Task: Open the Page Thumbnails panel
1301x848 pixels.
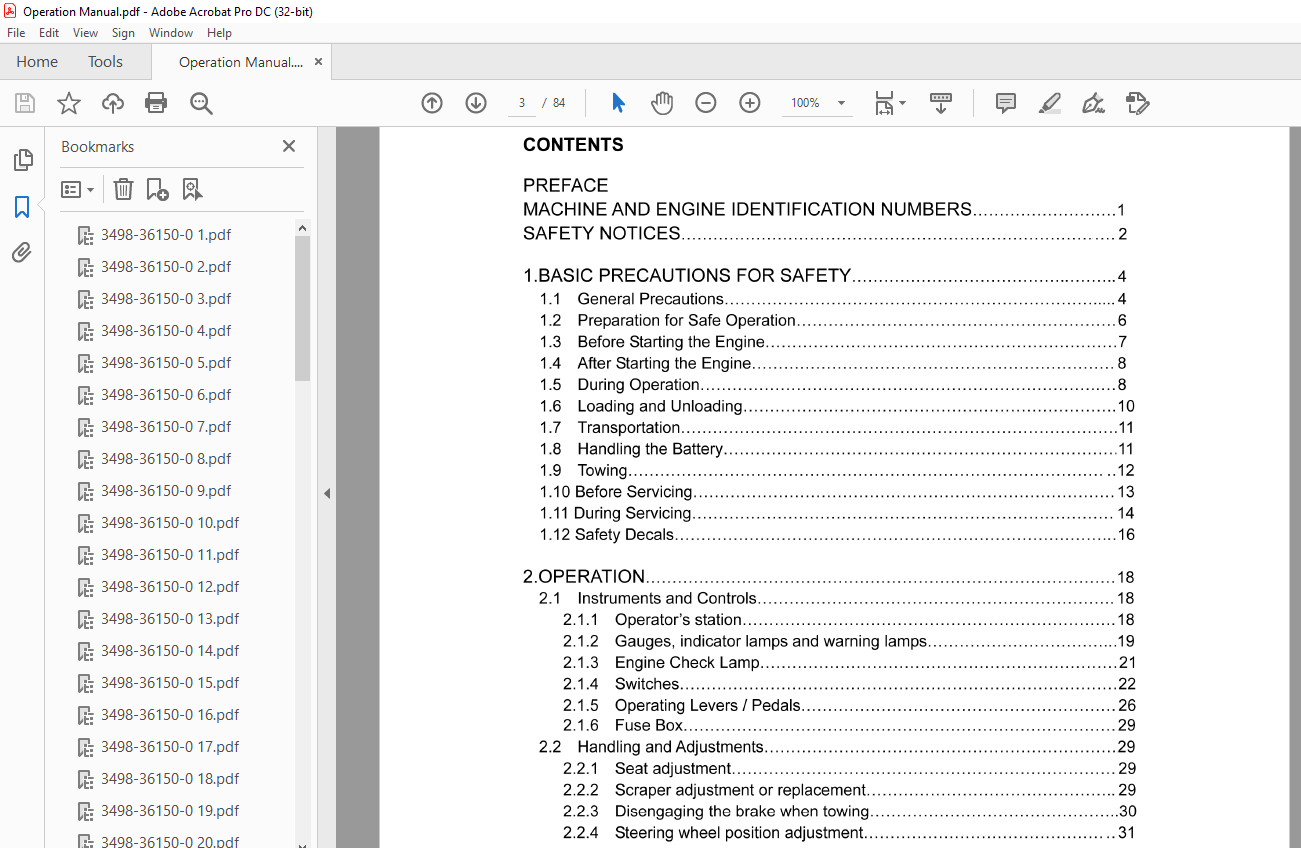Action: (x=22, y=160)
